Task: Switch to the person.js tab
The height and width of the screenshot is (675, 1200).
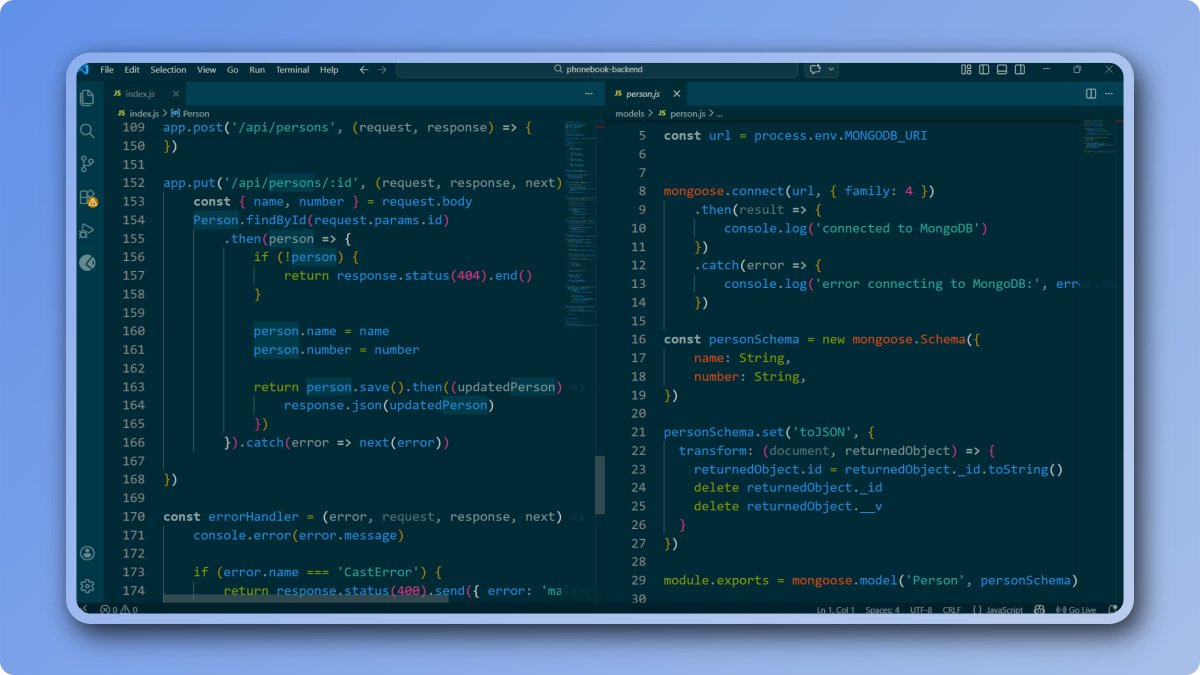Action: click(x=644, y=93)
